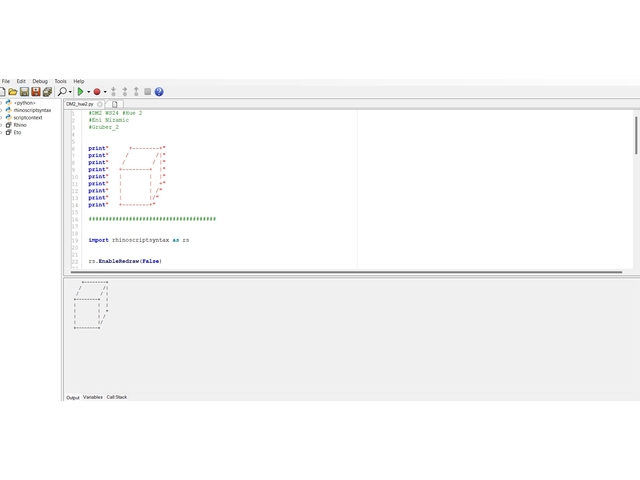This screenshot has width=640, height=480.
Task: Toggle breakpoint with the red circle icon
Action: (97, 92)
